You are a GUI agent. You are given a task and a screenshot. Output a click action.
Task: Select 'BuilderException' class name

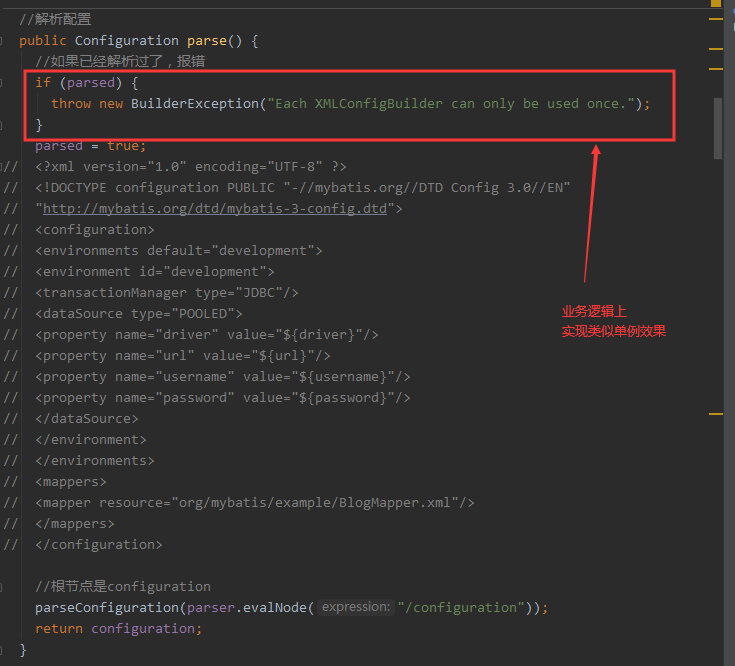click(195, 104)
